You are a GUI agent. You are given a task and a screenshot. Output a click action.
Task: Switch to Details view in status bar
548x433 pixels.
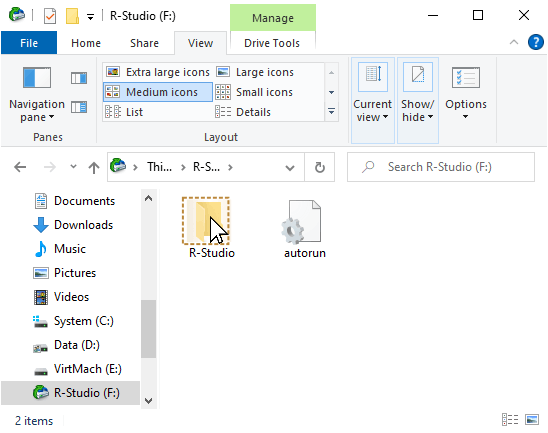510,420
